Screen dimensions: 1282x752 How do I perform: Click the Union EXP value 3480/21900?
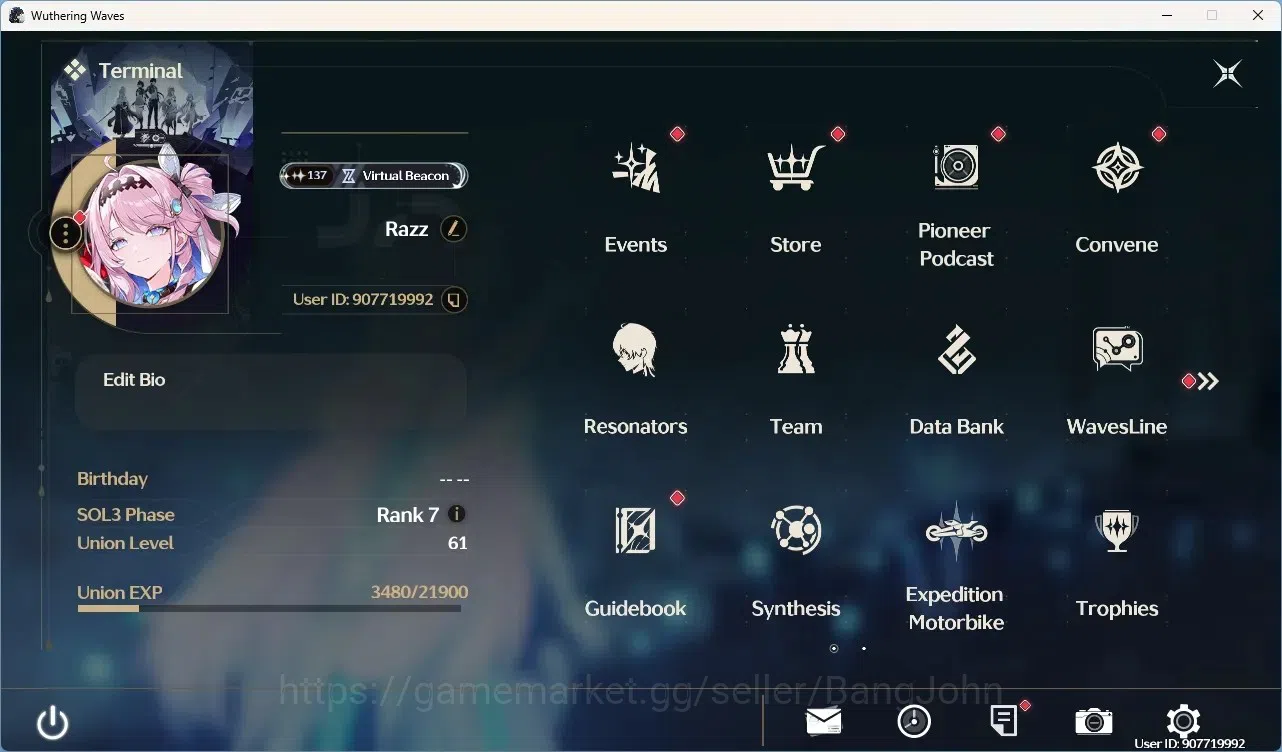point(419,592)
